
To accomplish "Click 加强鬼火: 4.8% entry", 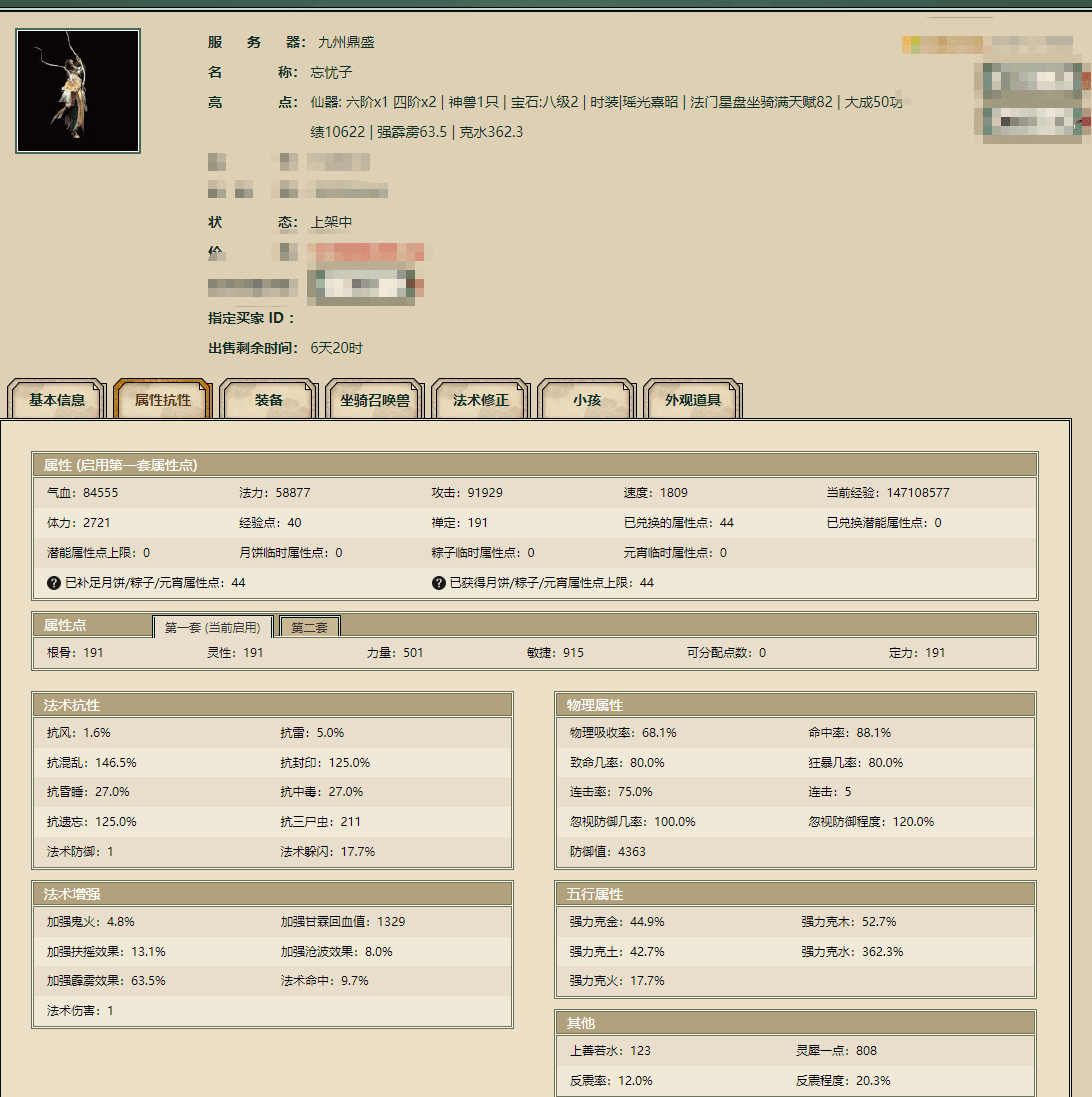I will (x=90, y=921).
